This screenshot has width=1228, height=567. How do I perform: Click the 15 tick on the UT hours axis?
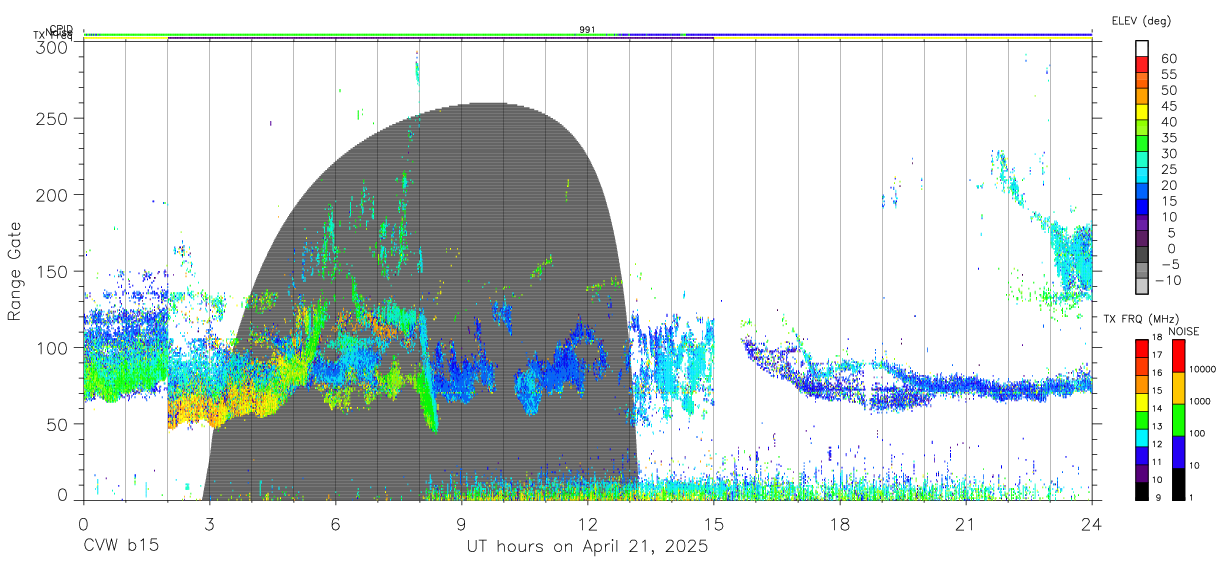713,524
